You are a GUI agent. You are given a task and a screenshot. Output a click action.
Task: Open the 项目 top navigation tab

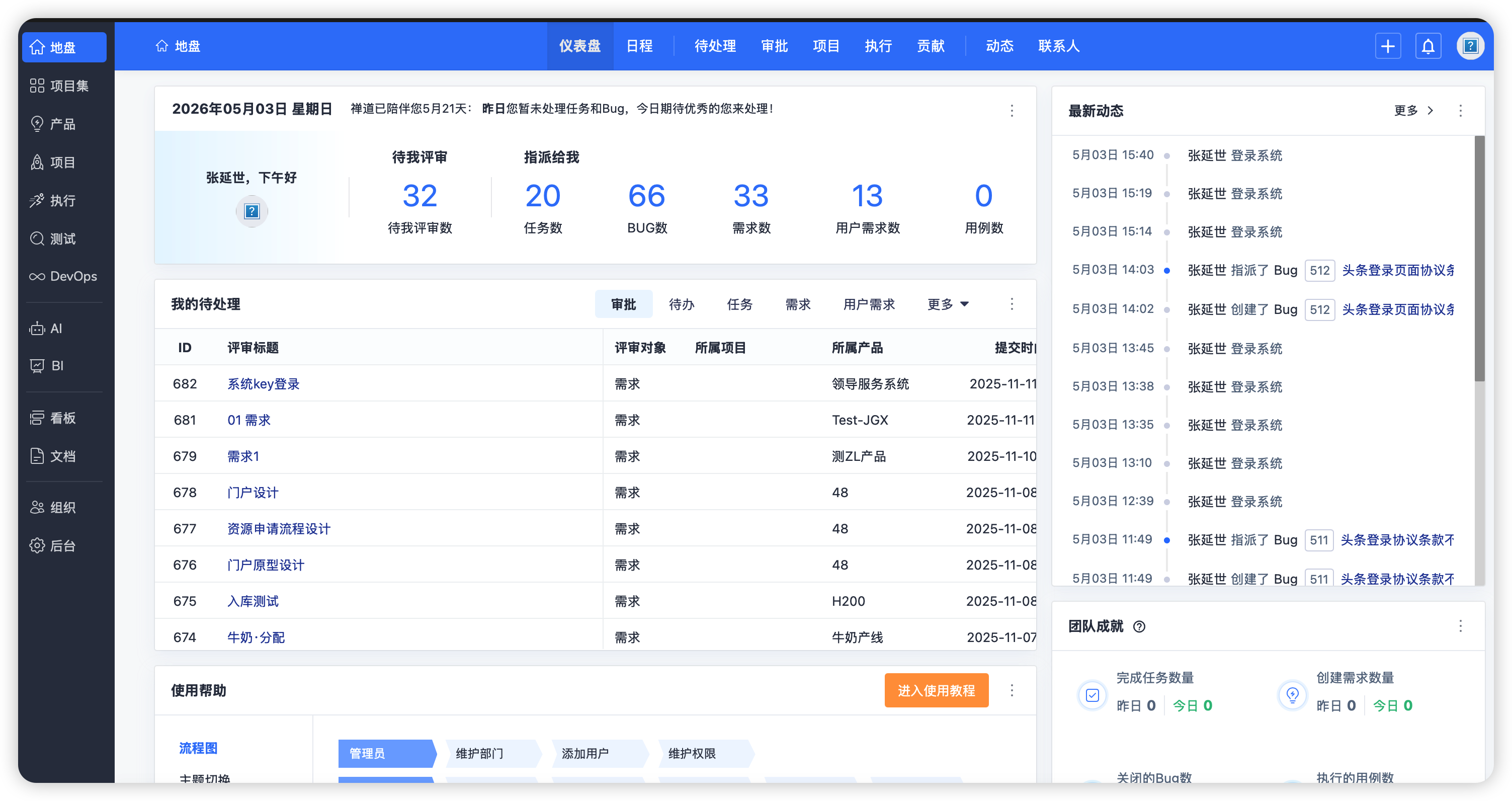click(826, 46)
